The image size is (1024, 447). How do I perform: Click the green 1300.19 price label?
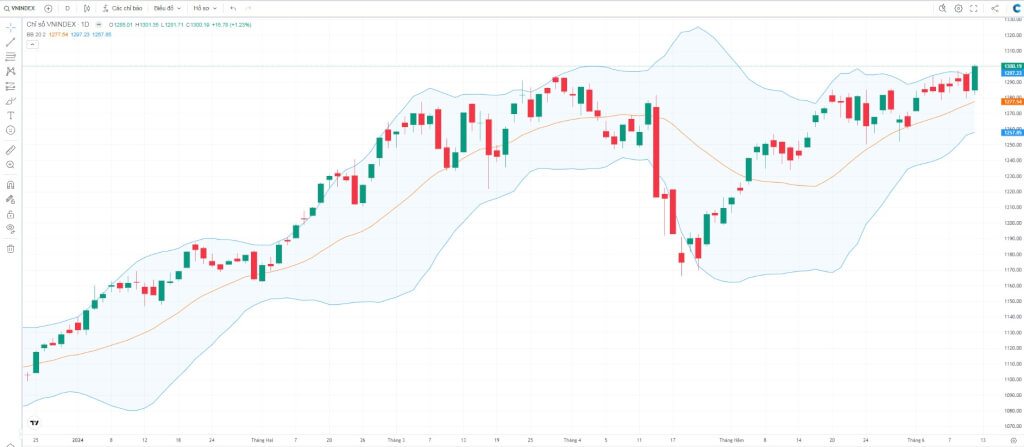1012,66
